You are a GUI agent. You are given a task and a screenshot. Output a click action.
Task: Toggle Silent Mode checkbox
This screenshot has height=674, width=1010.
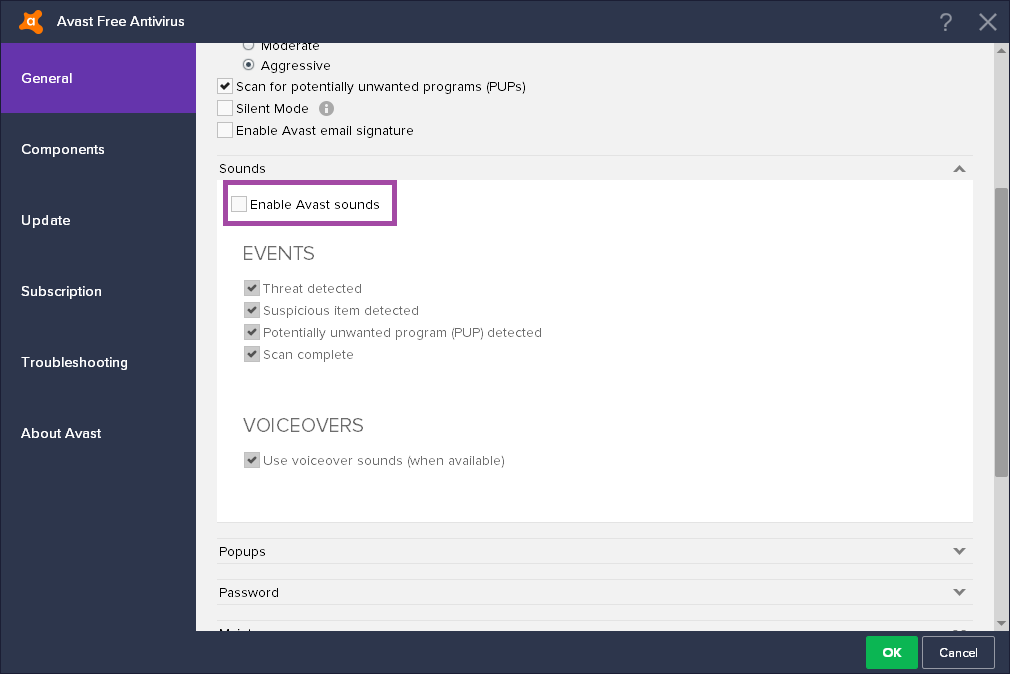(225, 108)
